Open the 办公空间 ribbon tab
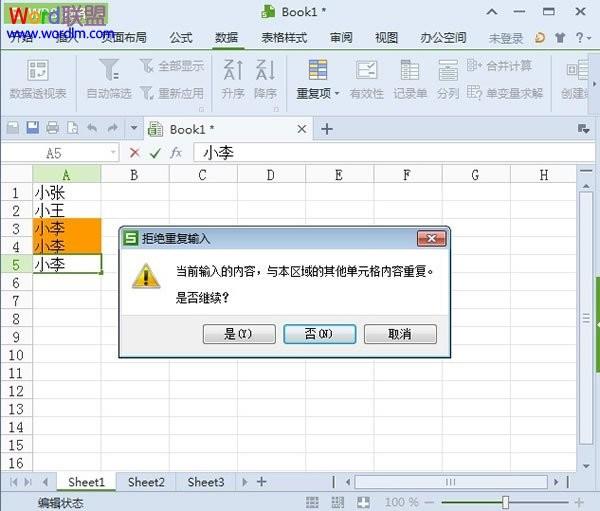 (x=443, y=38)
